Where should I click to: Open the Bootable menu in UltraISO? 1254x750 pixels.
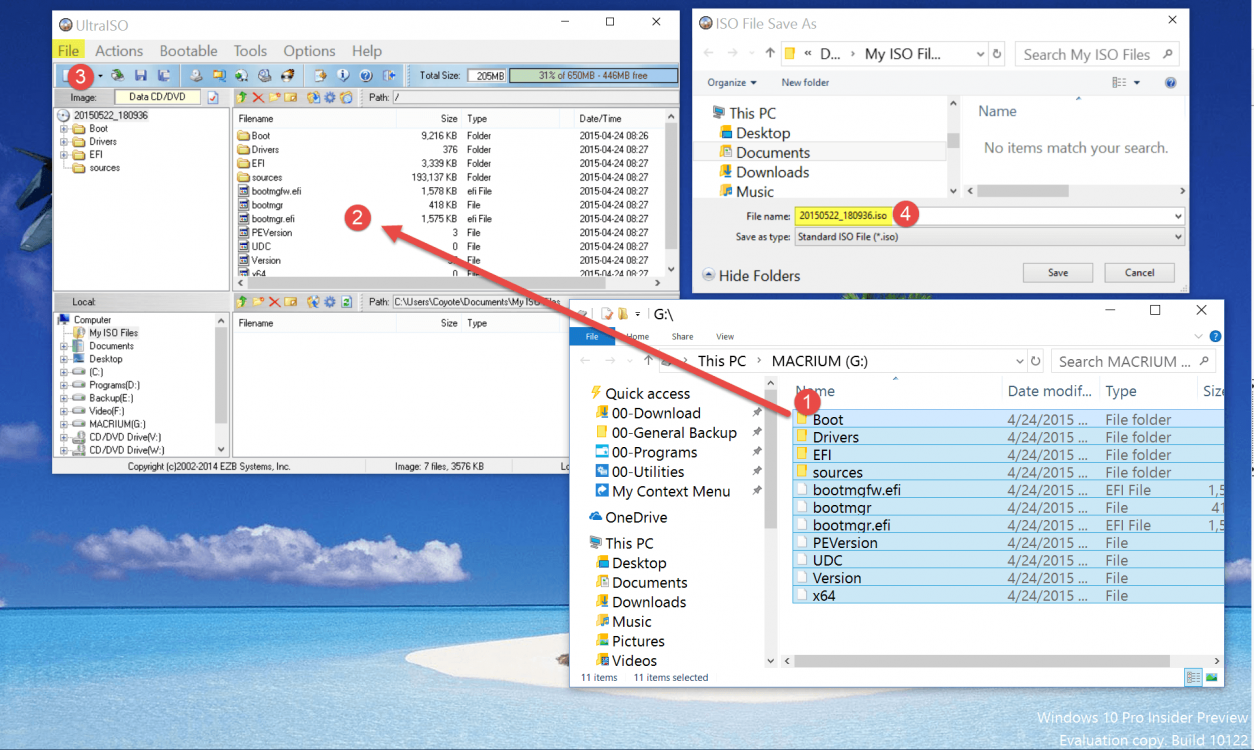tap(188, 51)
